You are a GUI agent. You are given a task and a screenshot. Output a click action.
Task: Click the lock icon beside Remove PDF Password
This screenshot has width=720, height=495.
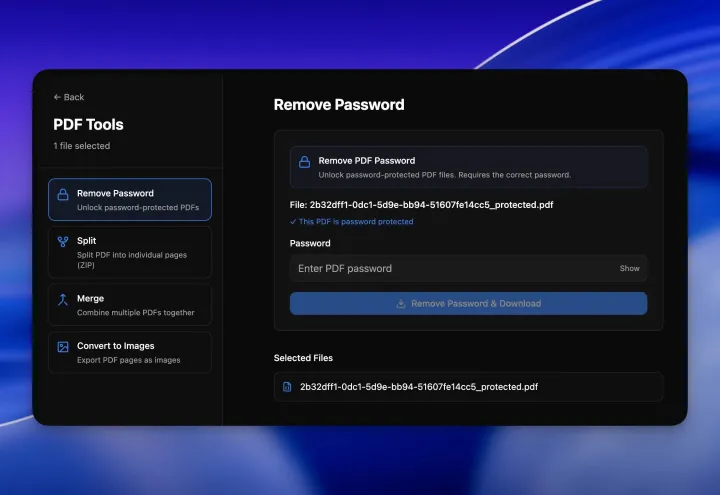[x=304, y=162]
